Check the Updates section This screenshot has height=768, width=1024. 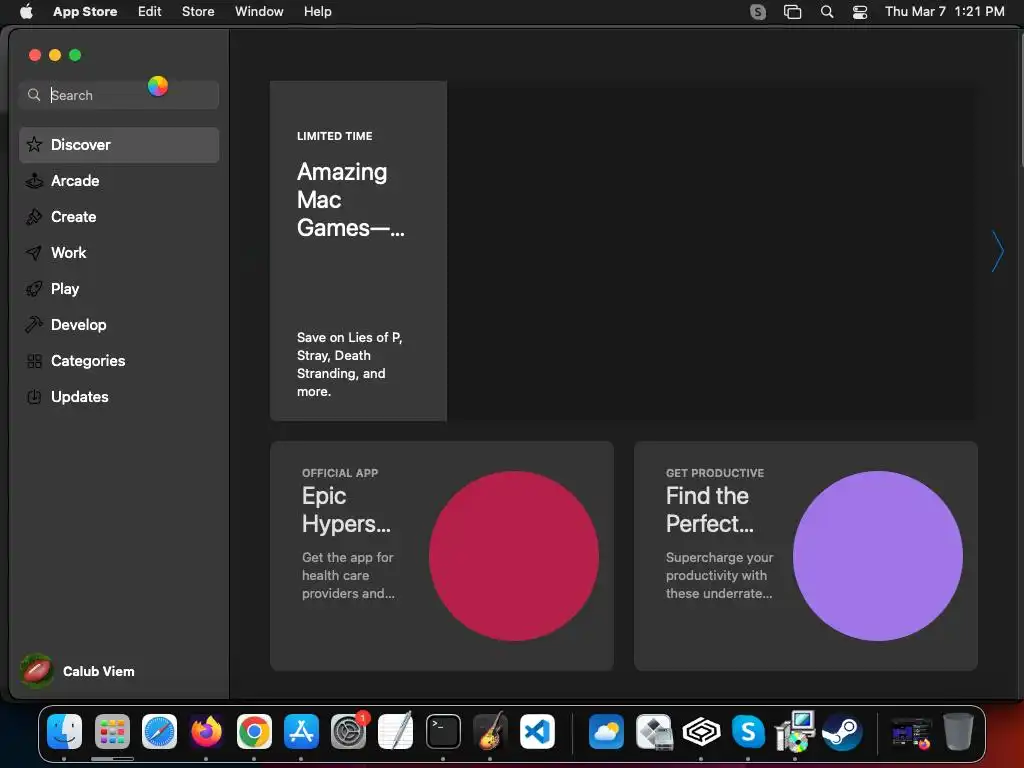click(x=119, y=396)
